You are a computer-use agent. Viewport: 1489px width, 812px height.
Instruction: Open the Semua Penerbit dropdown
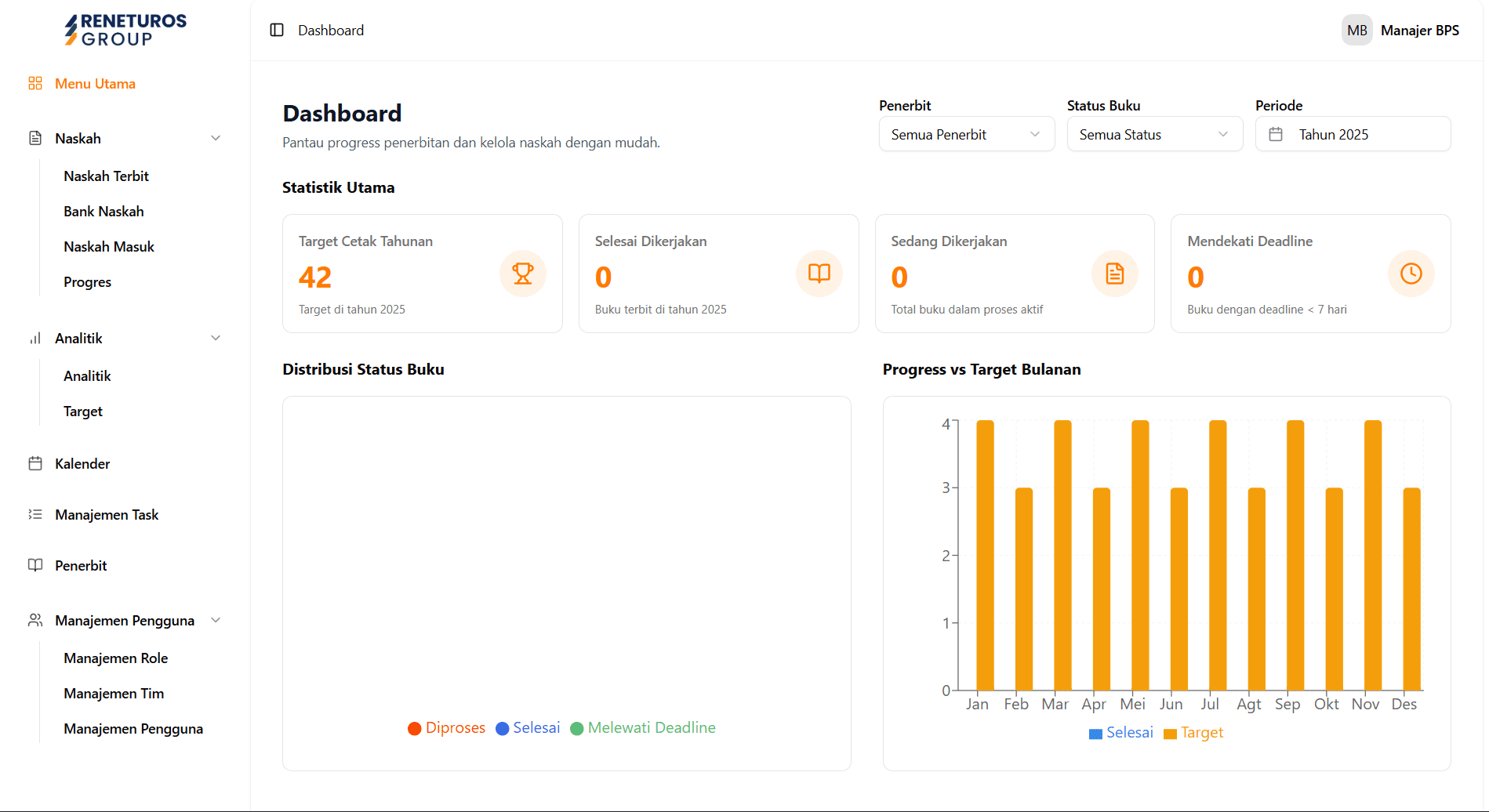966,134
